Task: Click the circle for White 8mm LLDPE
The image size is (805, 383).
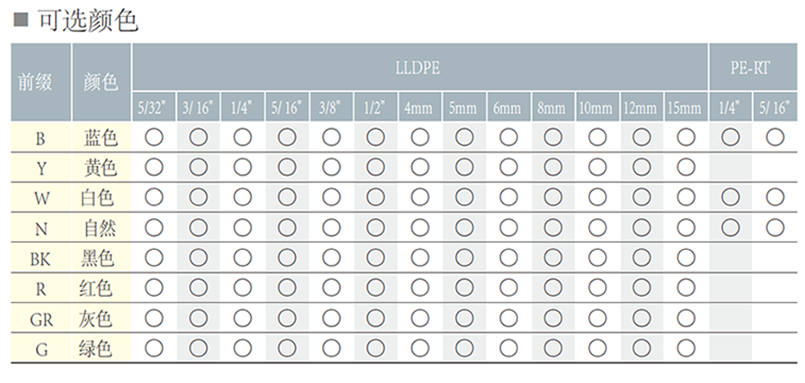Action: point(553,197)
